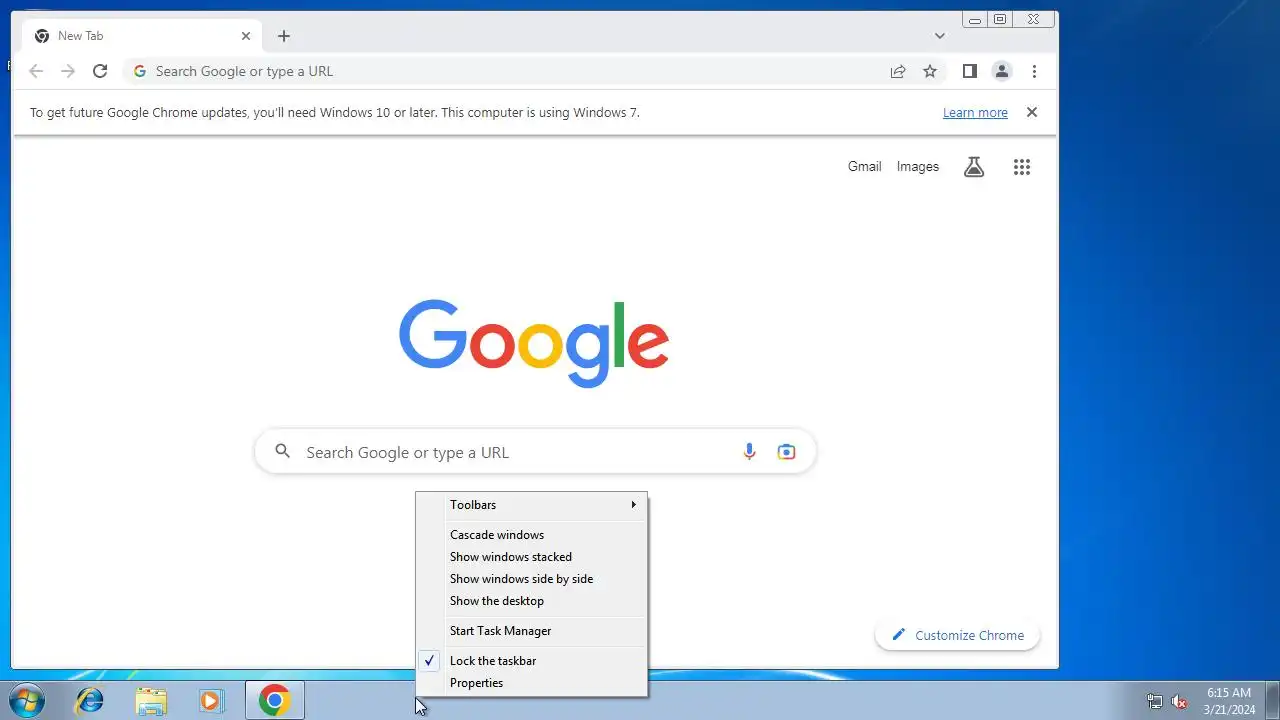This screenshot has height=720, width=1280.
Task: Close the New Tab tab
Action: point(246,36)
